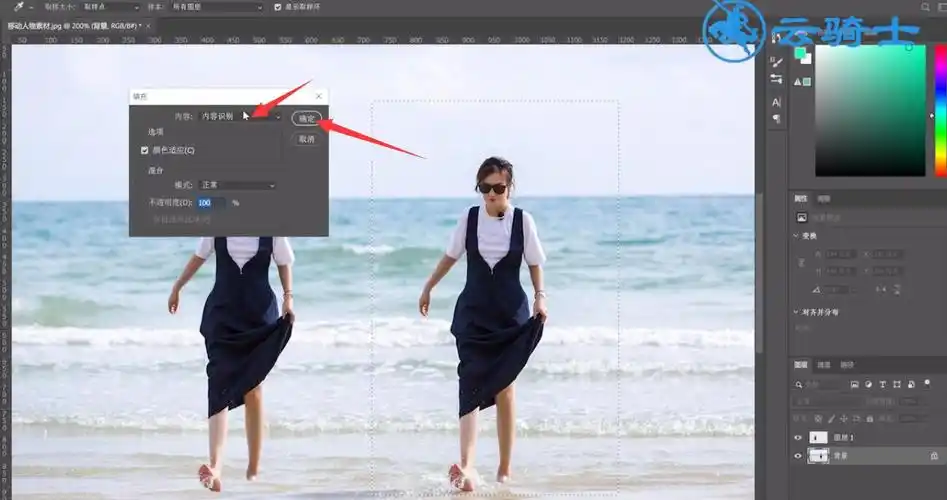Screen dimensions: 947x500
Task: Open the adjustments sliders panel icon
Action: 776,78
